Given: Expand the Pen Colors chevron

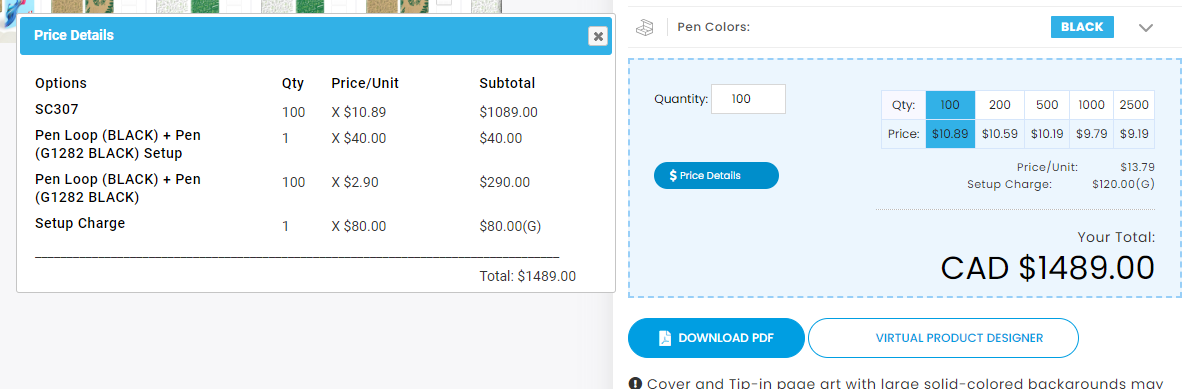Looking at the screenshot, I should (1145, 27).
